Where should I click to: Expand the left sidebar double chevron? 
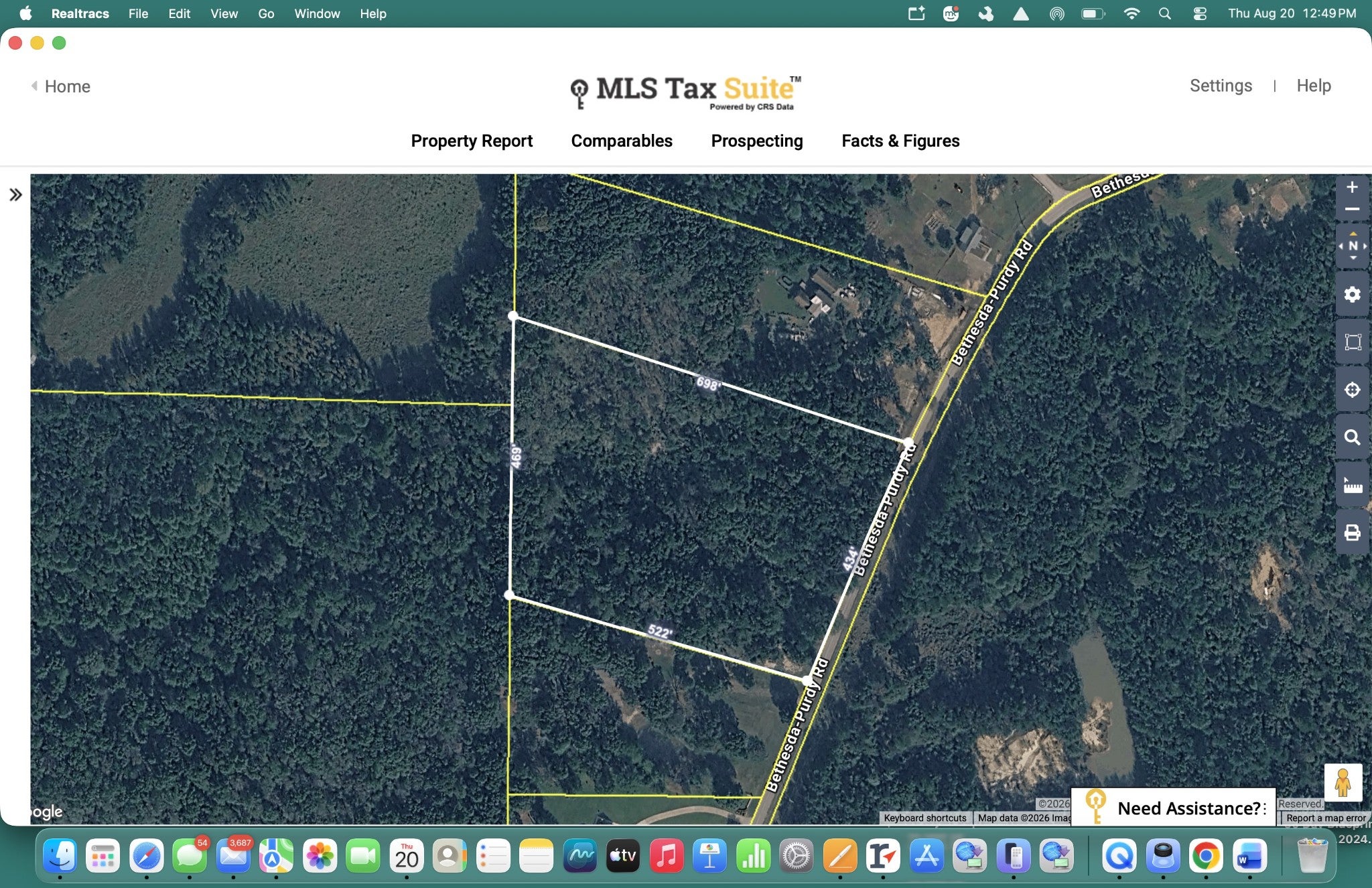(15, 195)
